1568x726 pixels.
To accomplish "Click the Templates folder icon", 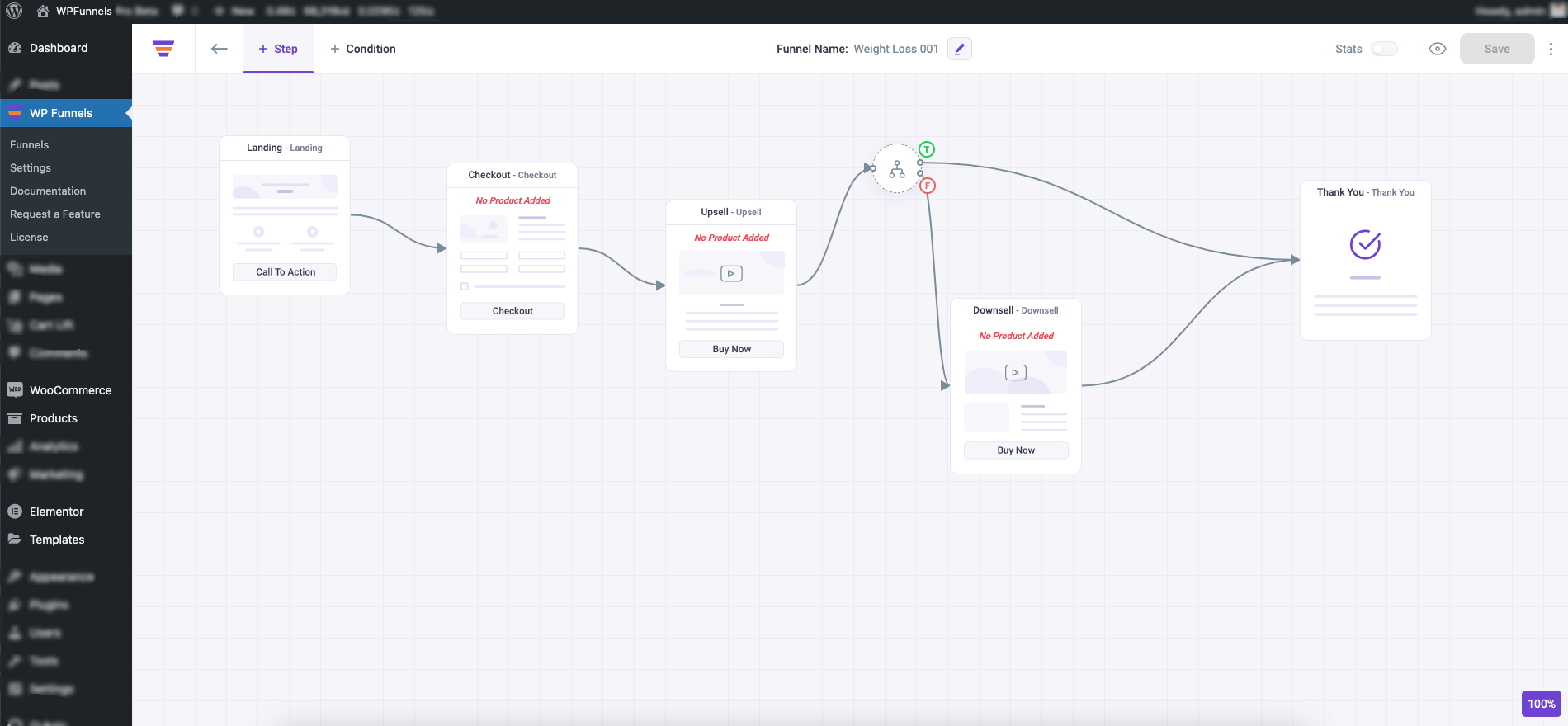I will (15, 539).
